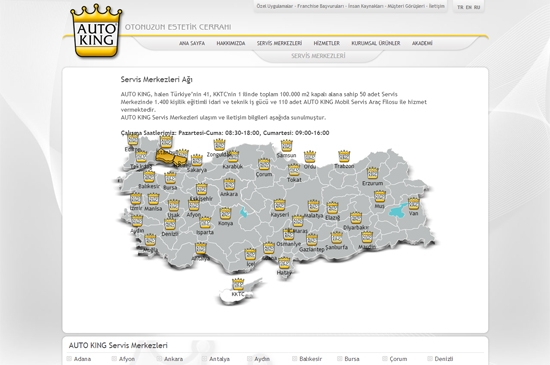Open the Çorum crown marker
The height and width of the screenshot is (365, 550).
[264, 164]
